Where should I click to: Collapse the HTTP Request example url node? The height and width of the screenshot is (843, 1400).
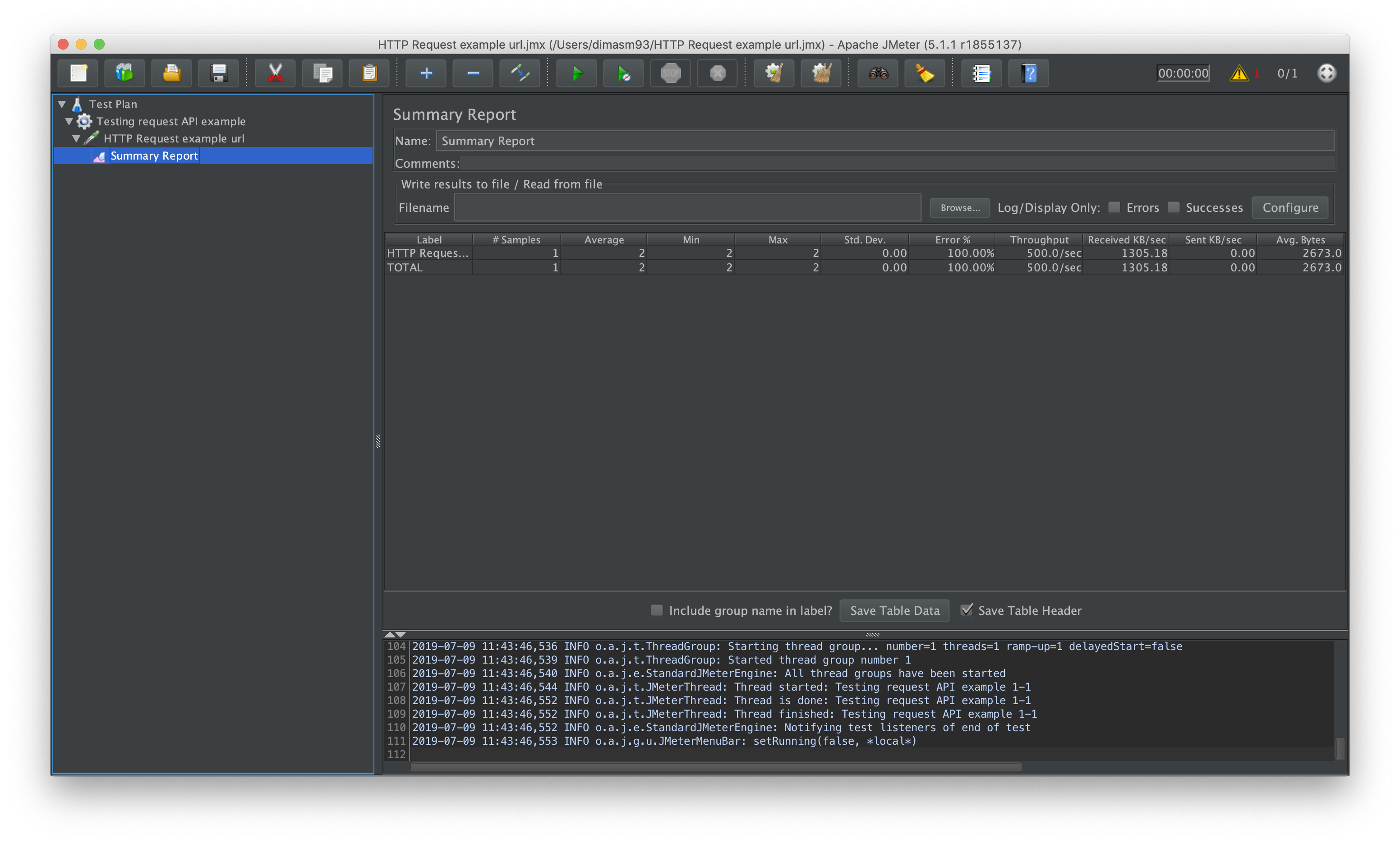click(77, 138)
